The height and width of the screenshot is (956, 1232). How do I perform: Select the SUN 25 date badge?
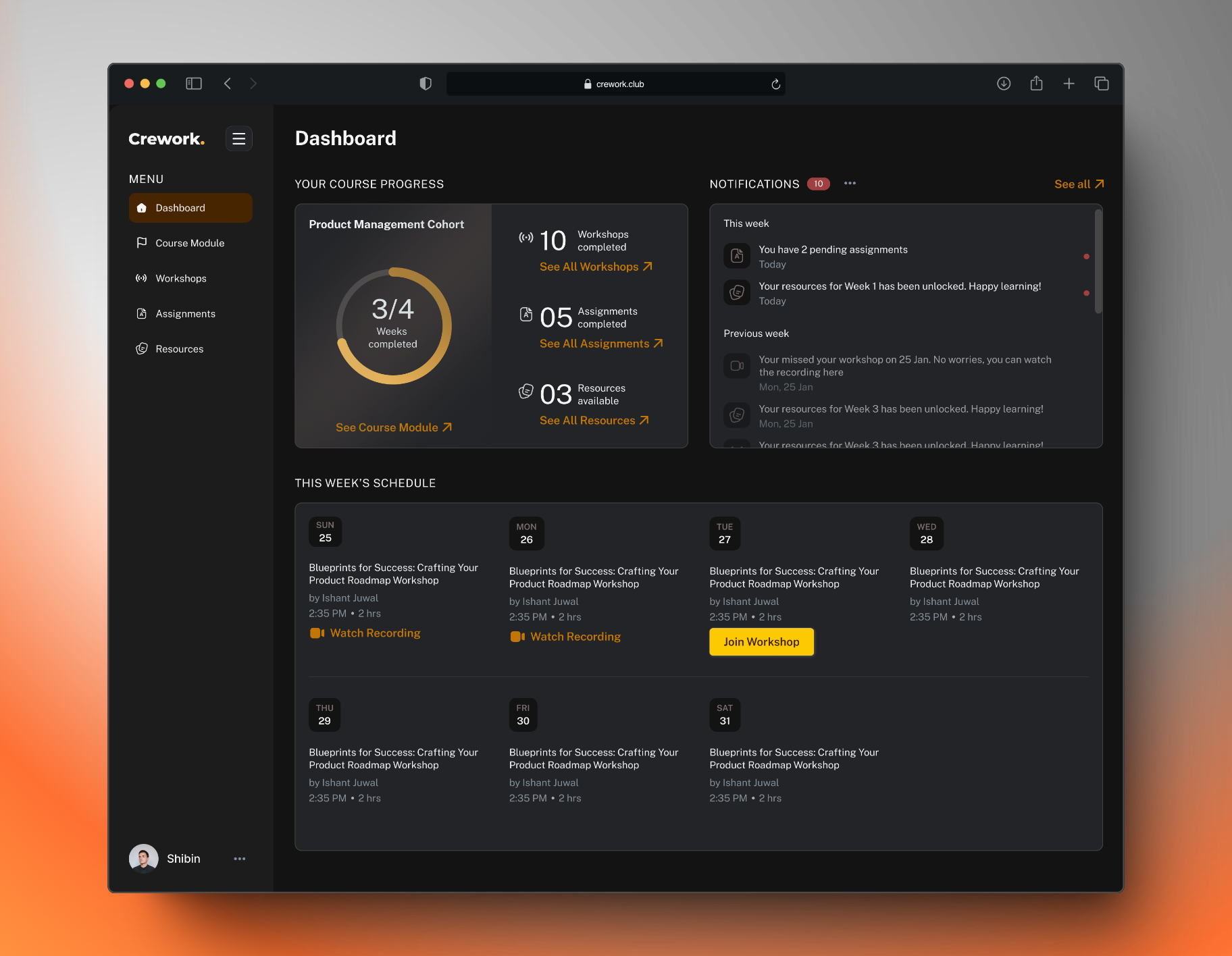tap(325, 532)
